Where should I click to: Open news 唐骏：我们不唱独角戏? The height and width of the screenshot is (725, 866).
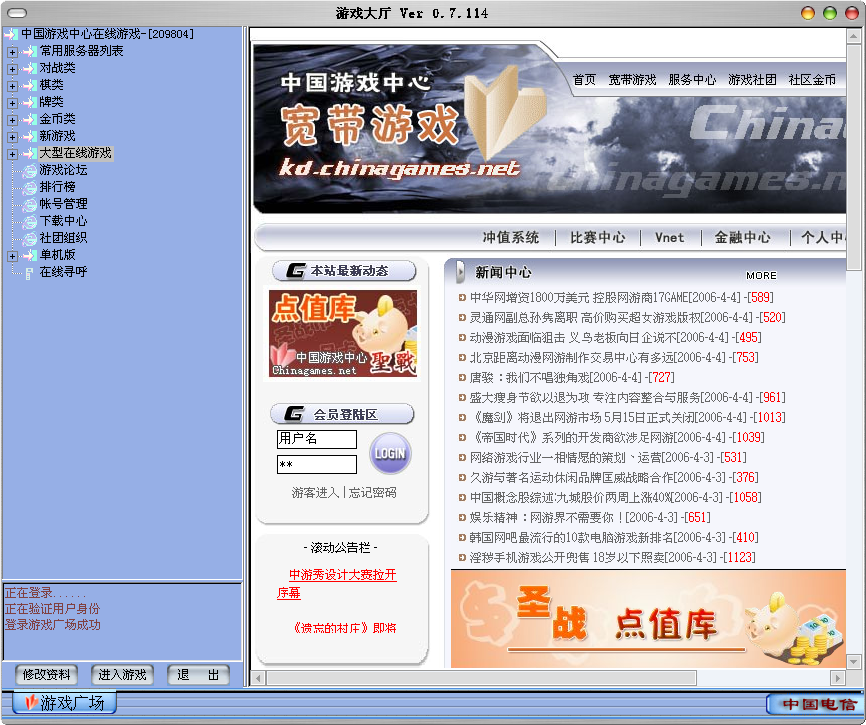coord(530,378)
